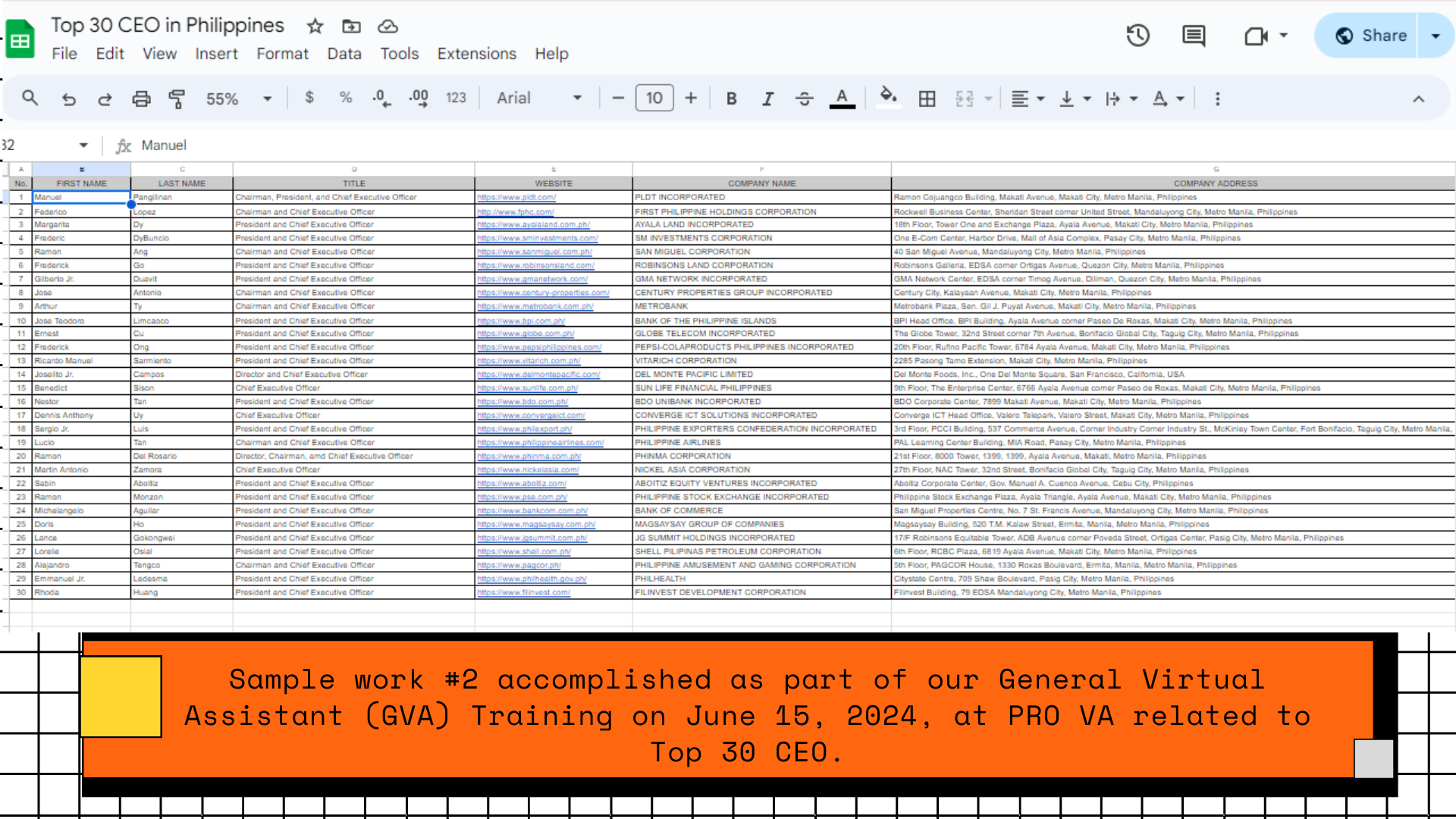
Task: Open version history clock icon
Action: (x=1137, y=36)
